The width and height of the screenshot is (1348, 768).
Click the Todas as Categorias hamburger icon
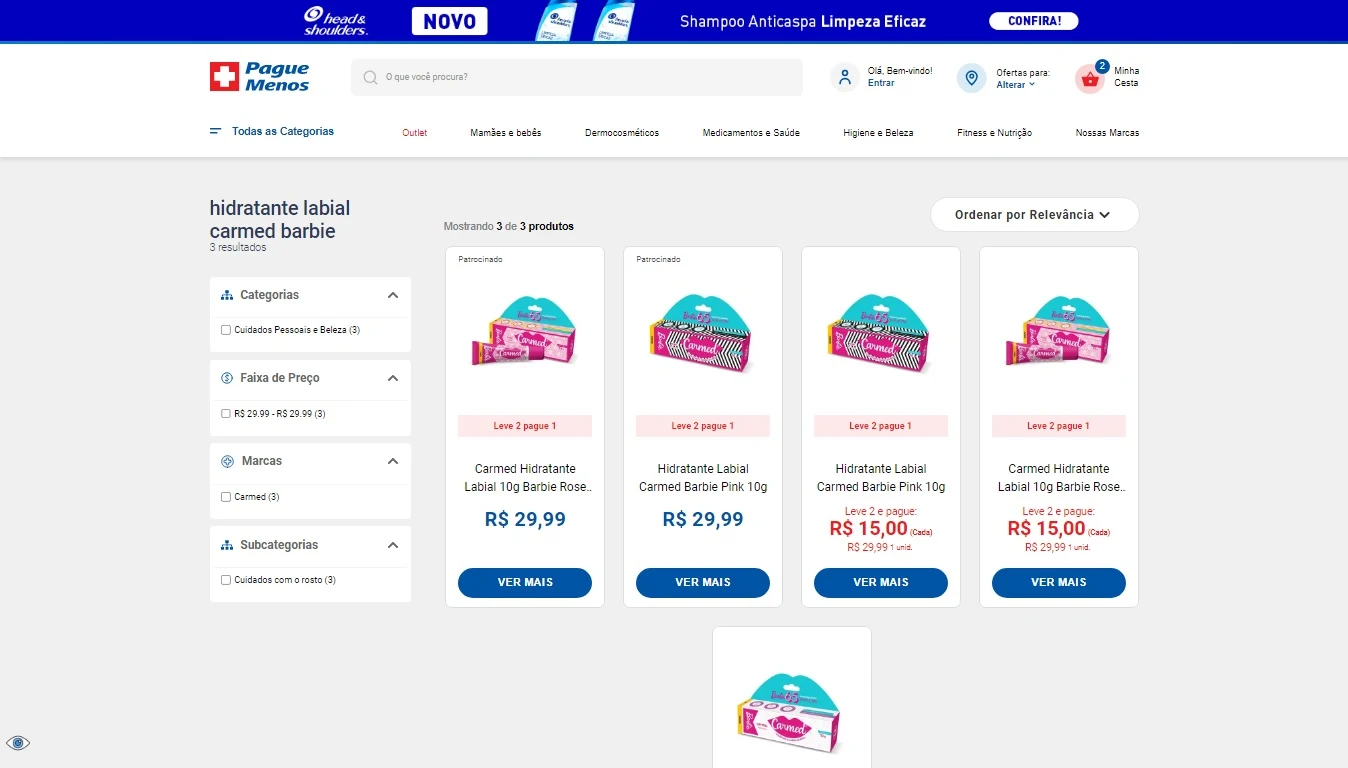click(x=215, y=131)
